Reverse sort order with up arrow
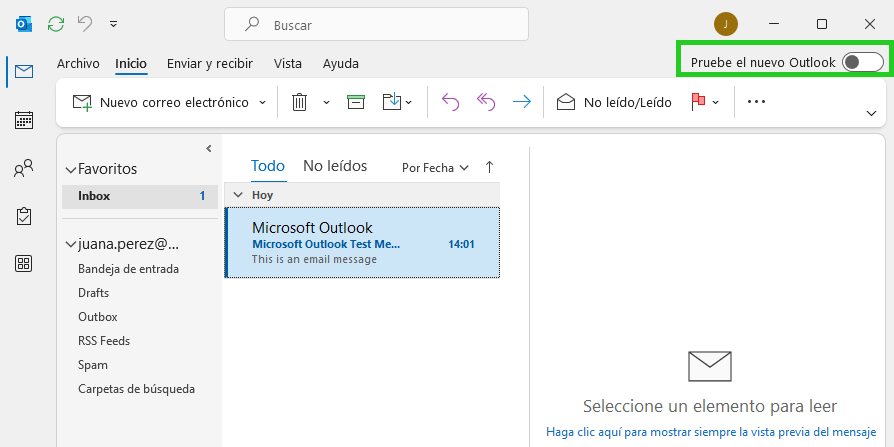Image resolution: width=894 pixels, height=447 pixels. tap(489, 167)
